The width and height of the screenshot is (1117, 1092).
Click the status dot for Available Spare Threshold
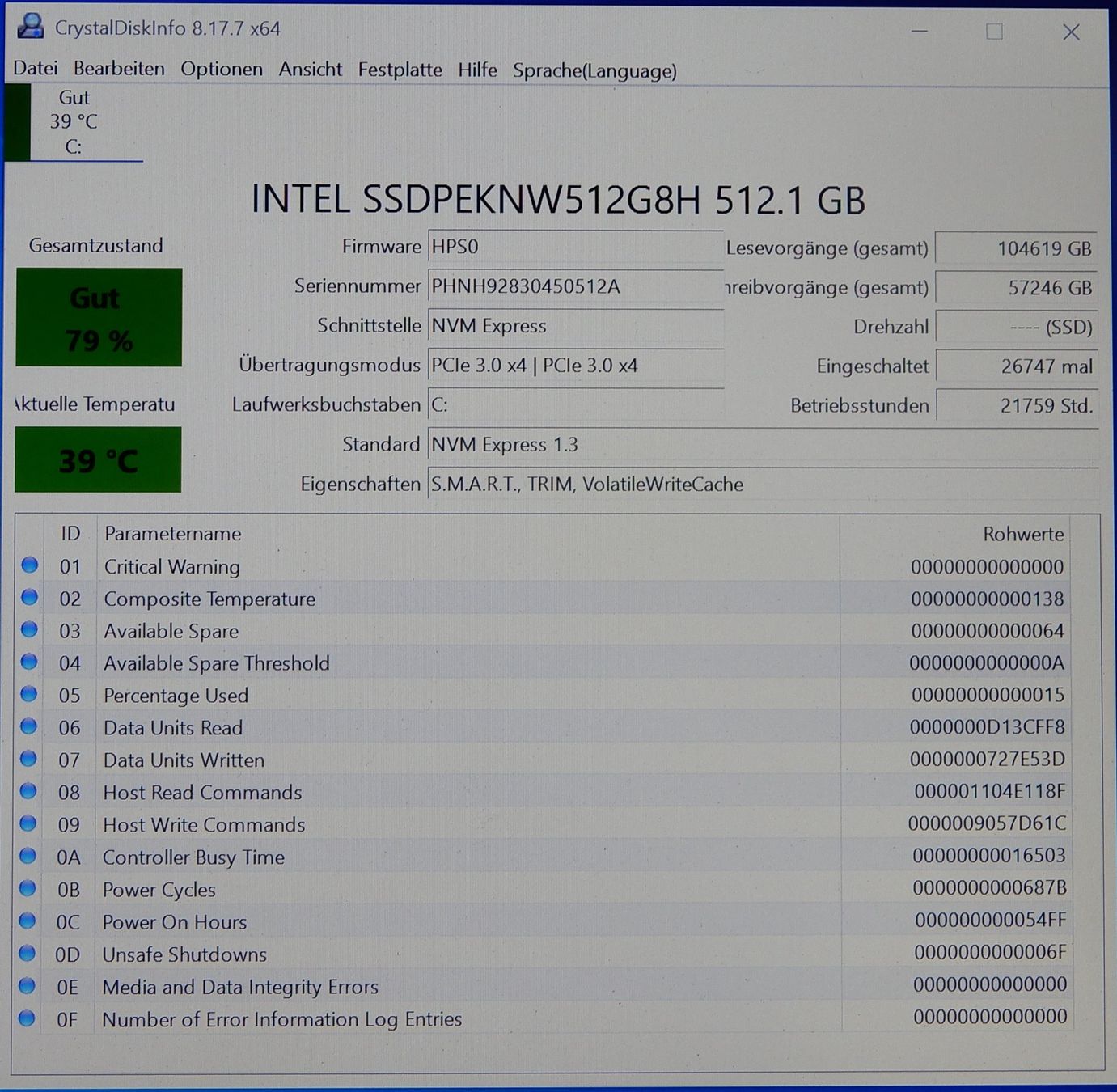point(29,662)
